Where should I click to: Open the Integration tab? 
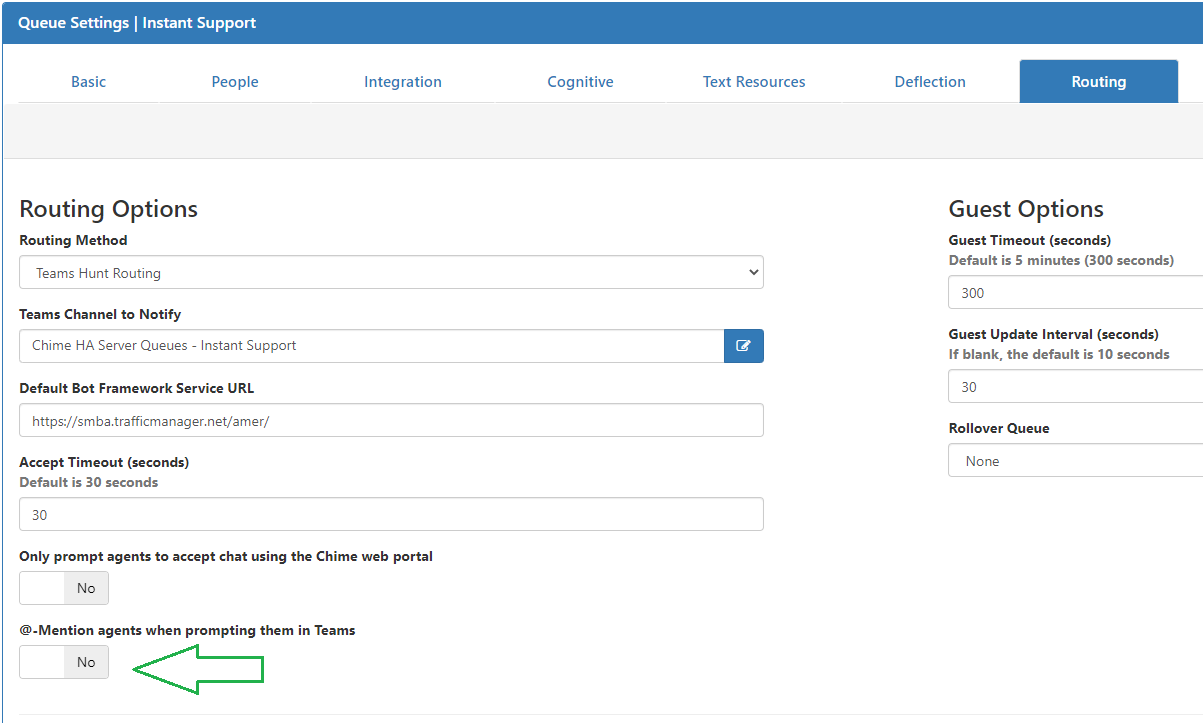point(403,82)
